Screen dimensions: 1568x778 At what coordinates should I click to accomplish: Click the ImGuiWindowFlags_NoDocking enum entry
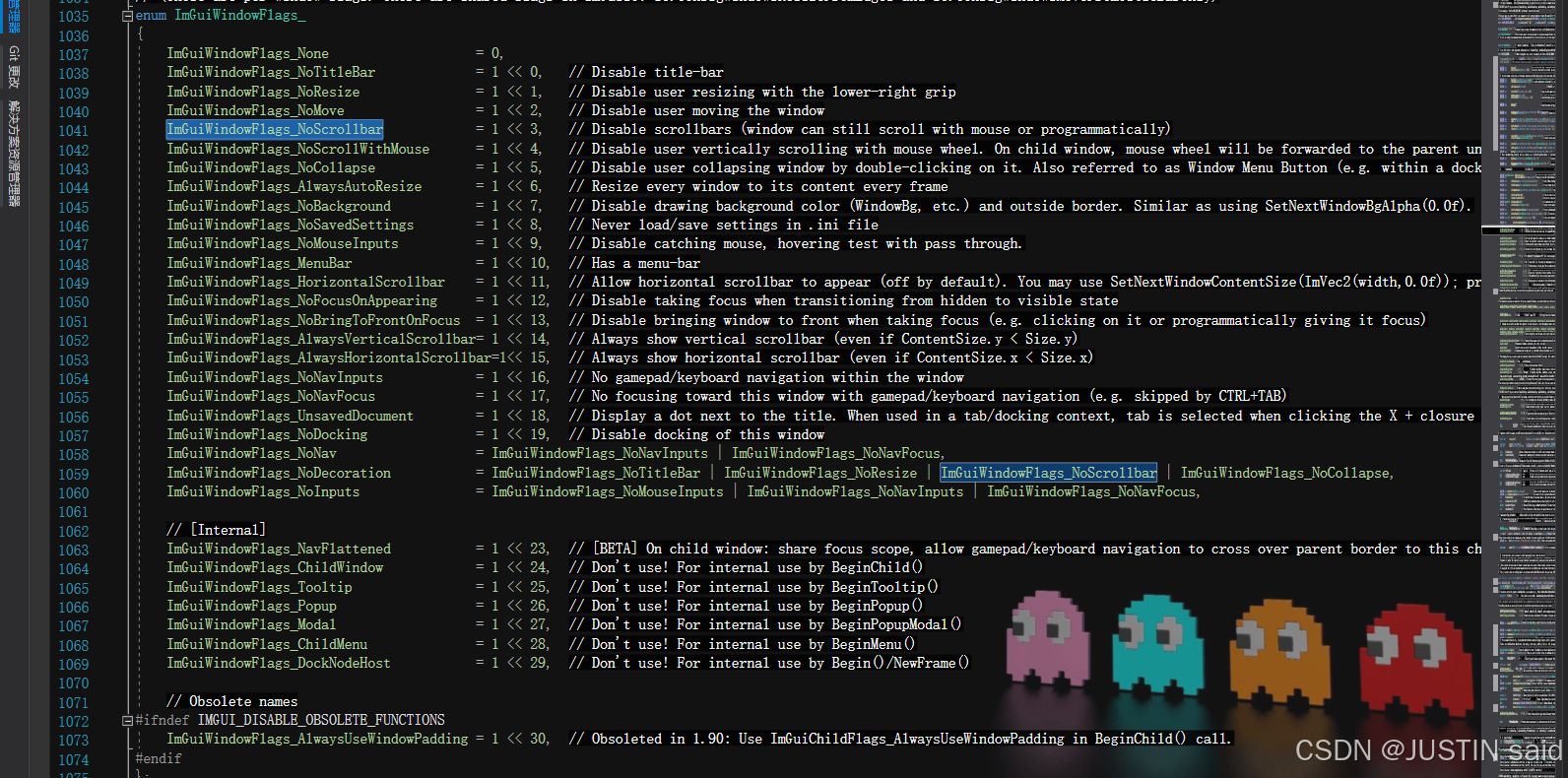[267, 434]
